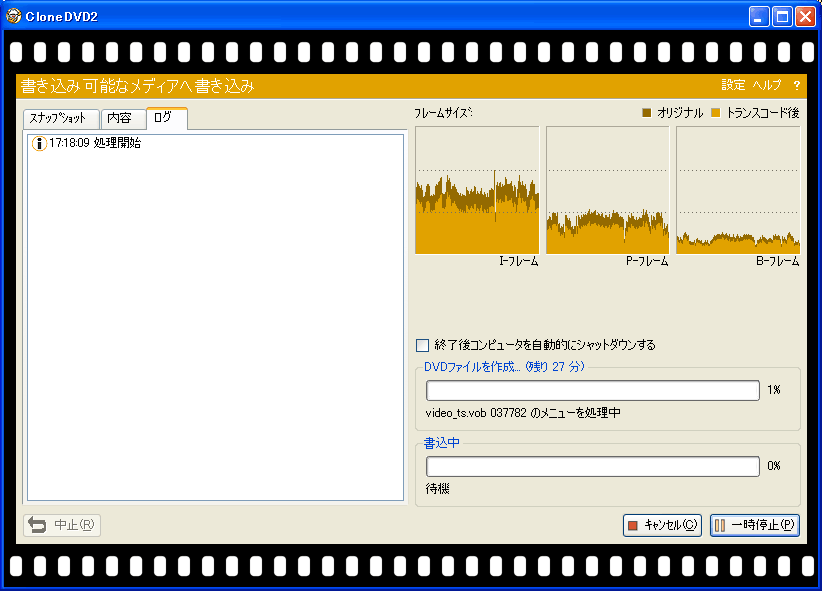
Task: Maximize the CloneDVD2 window
Action: tap(782, 17)
